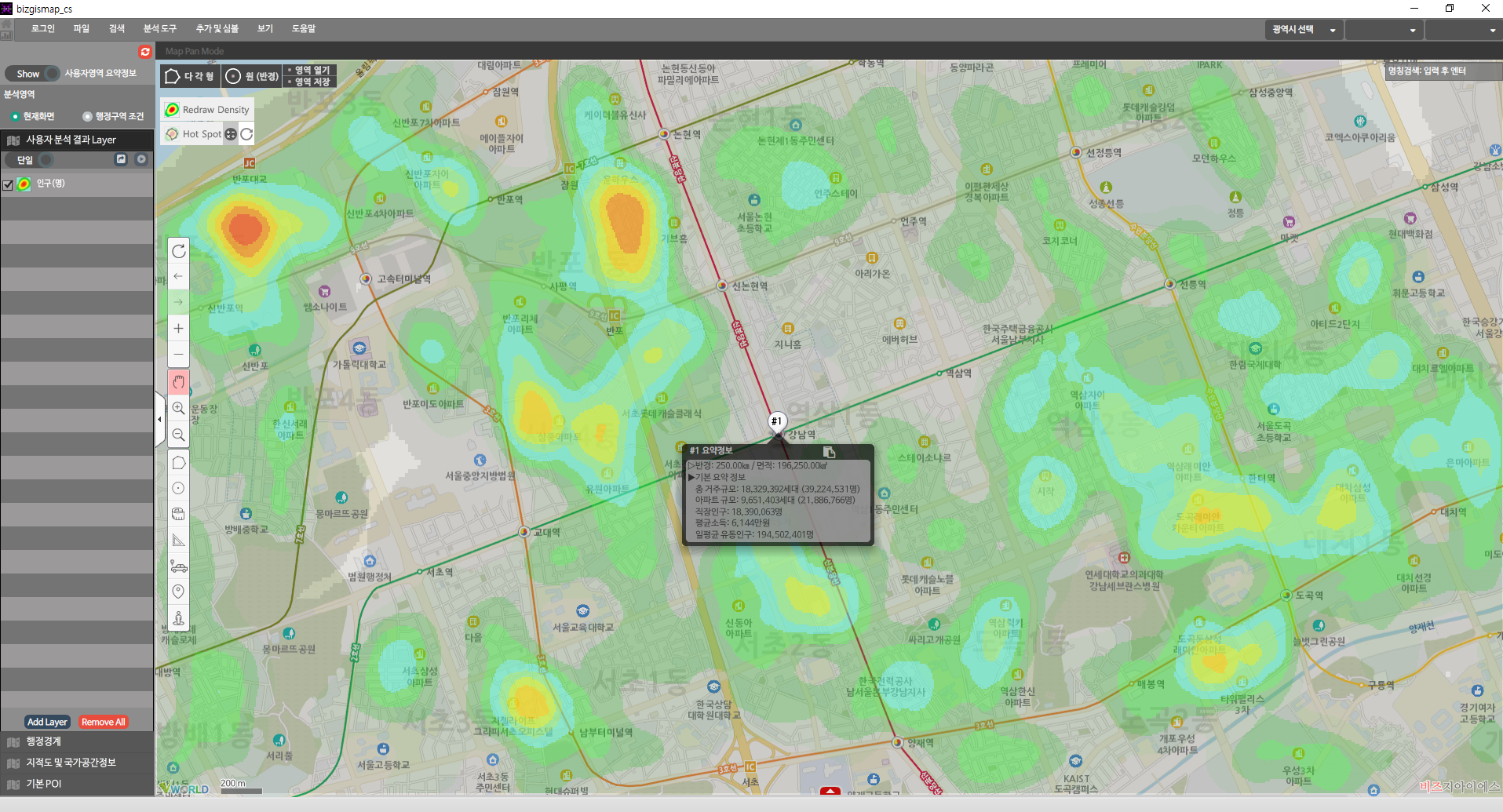Open the 도움말 menu

(x=304, y=29)
